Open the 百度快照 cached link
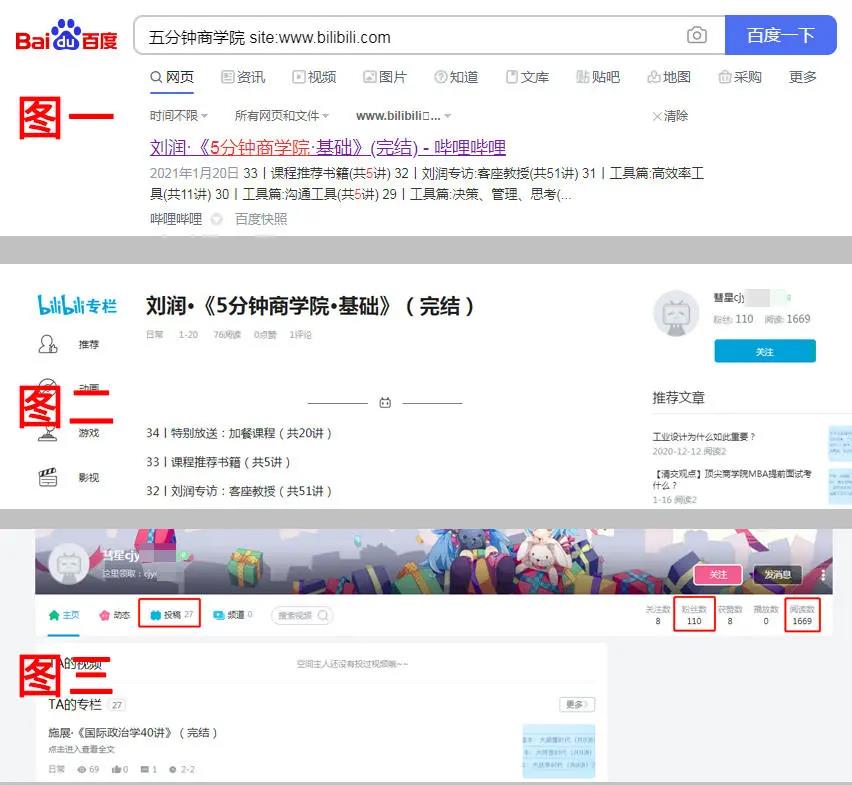 coord(261,219)
